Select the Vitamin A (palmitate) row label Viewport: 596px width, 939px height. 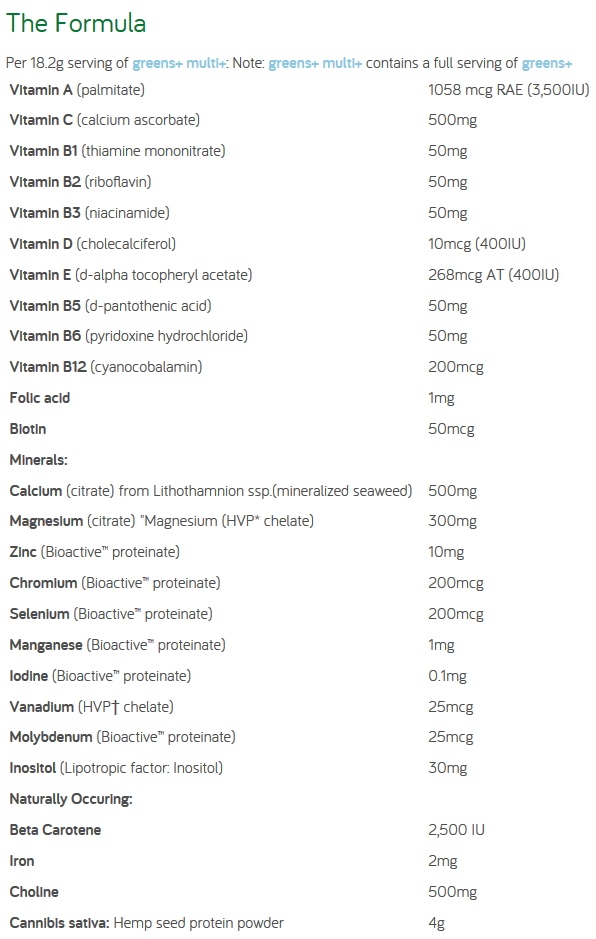[x=77, y=90]
